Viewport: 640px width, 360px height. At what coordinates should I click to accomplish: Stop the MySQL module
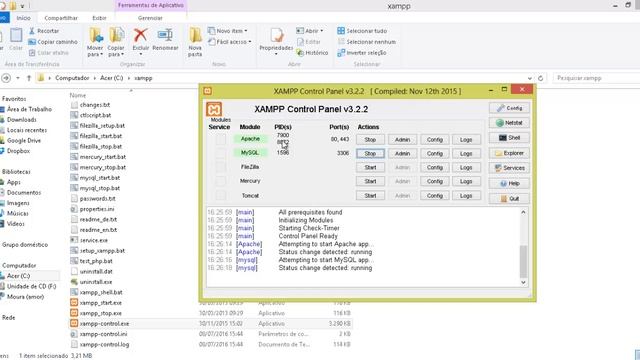tap(370, 153)
